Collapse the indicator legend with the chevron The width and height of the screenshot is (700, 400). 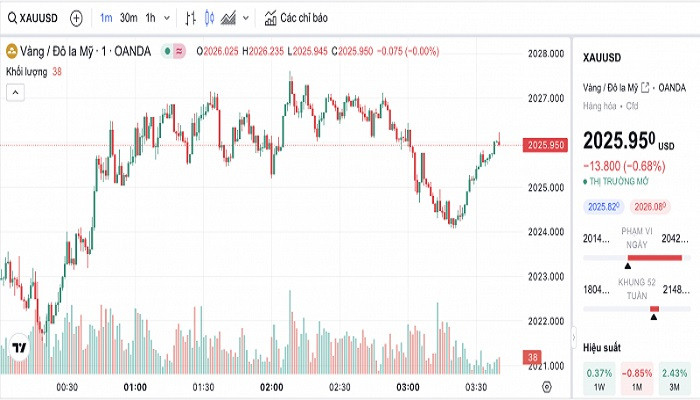15,92
